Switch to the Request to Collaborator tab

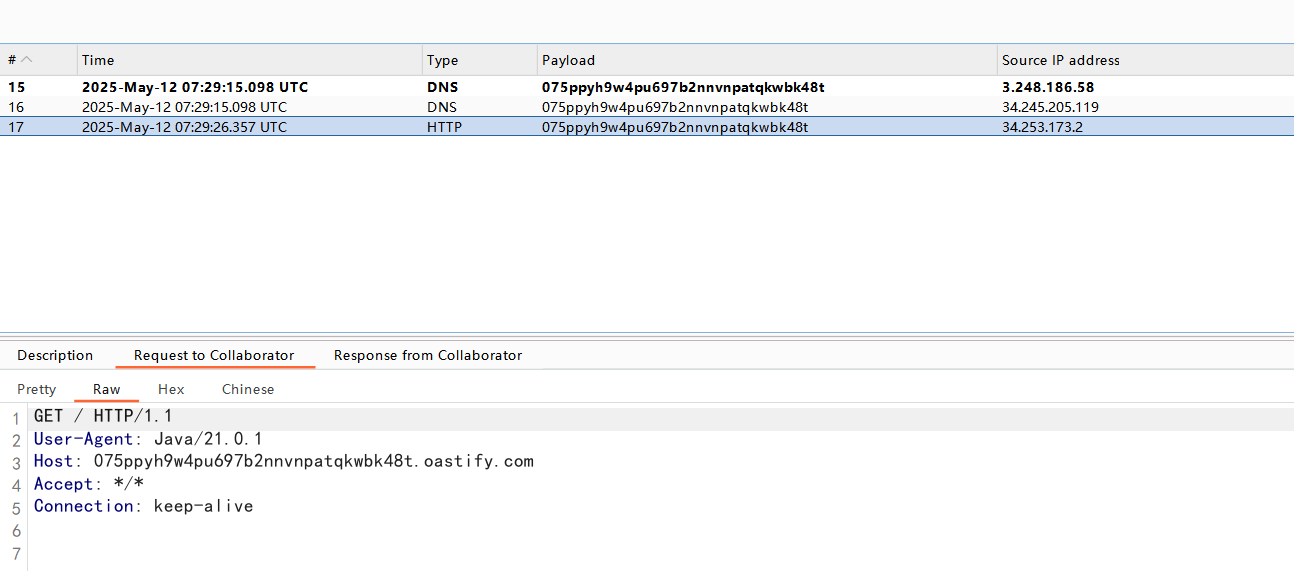click(214, 355)
